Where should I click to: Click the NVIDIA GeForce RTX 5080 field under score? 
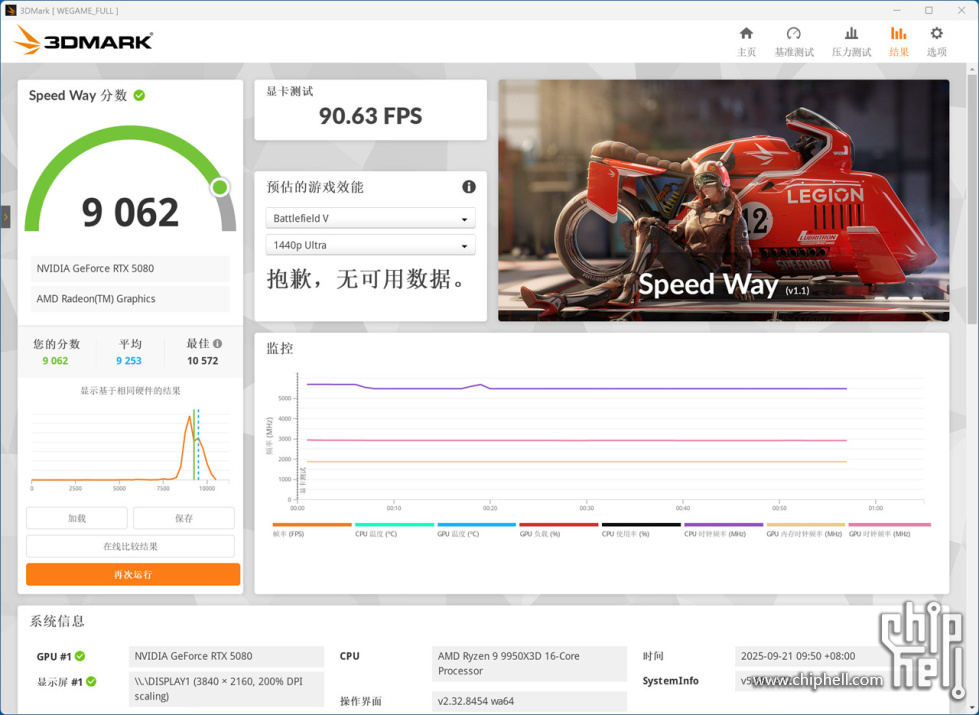coord(130,269)
